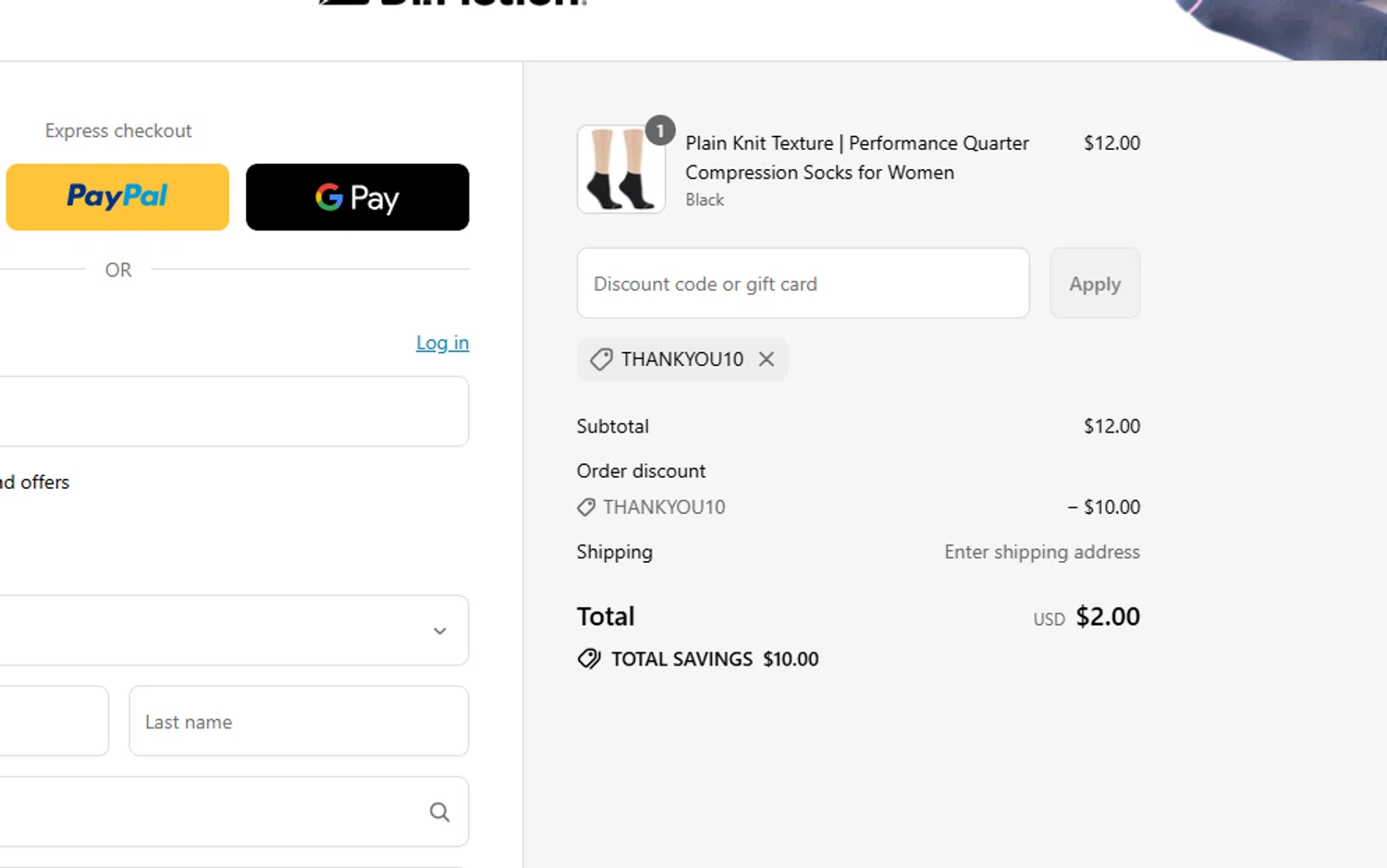Click the Black variant label

click(x=705, y=200)
